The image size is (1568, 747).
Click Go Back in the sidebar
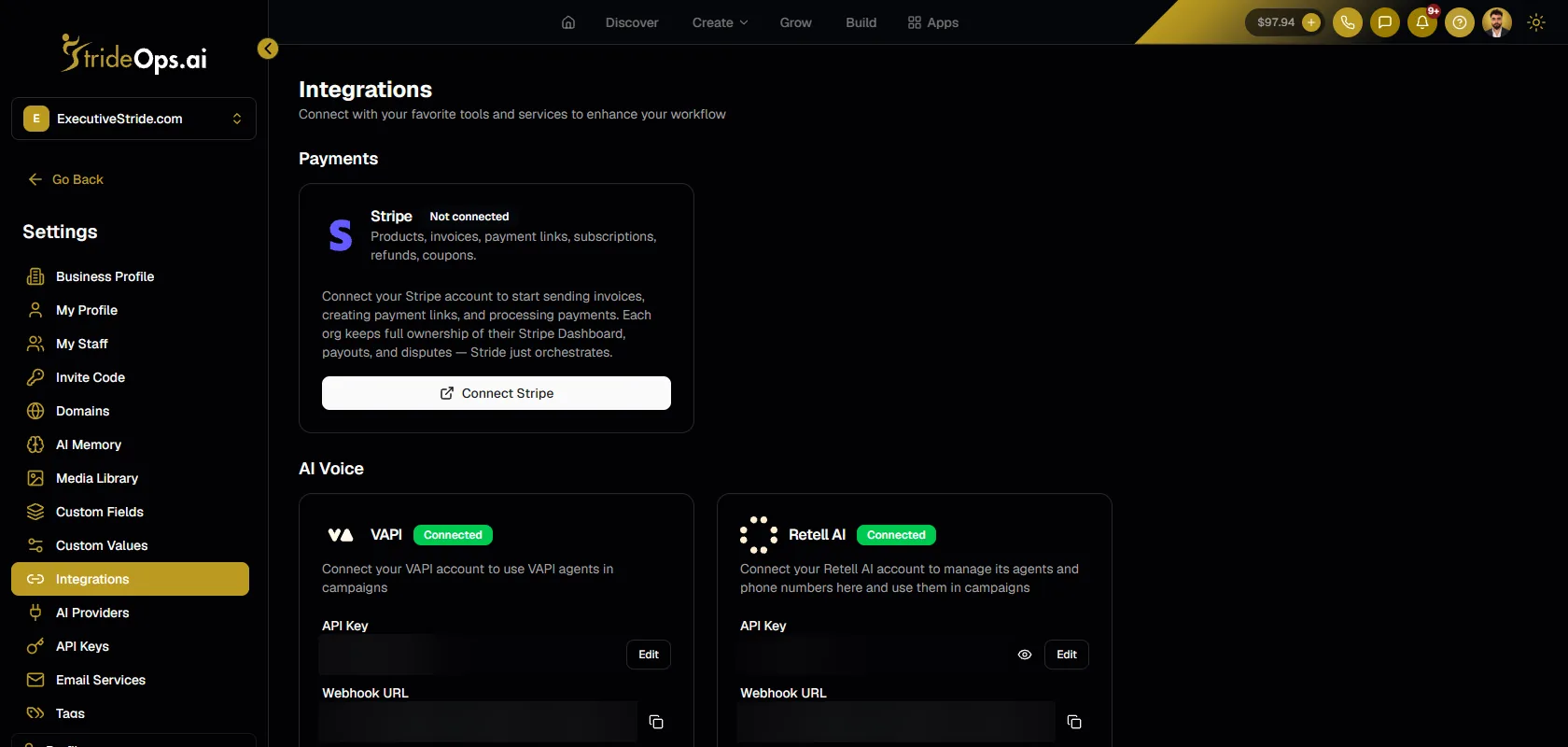point(66,179)
